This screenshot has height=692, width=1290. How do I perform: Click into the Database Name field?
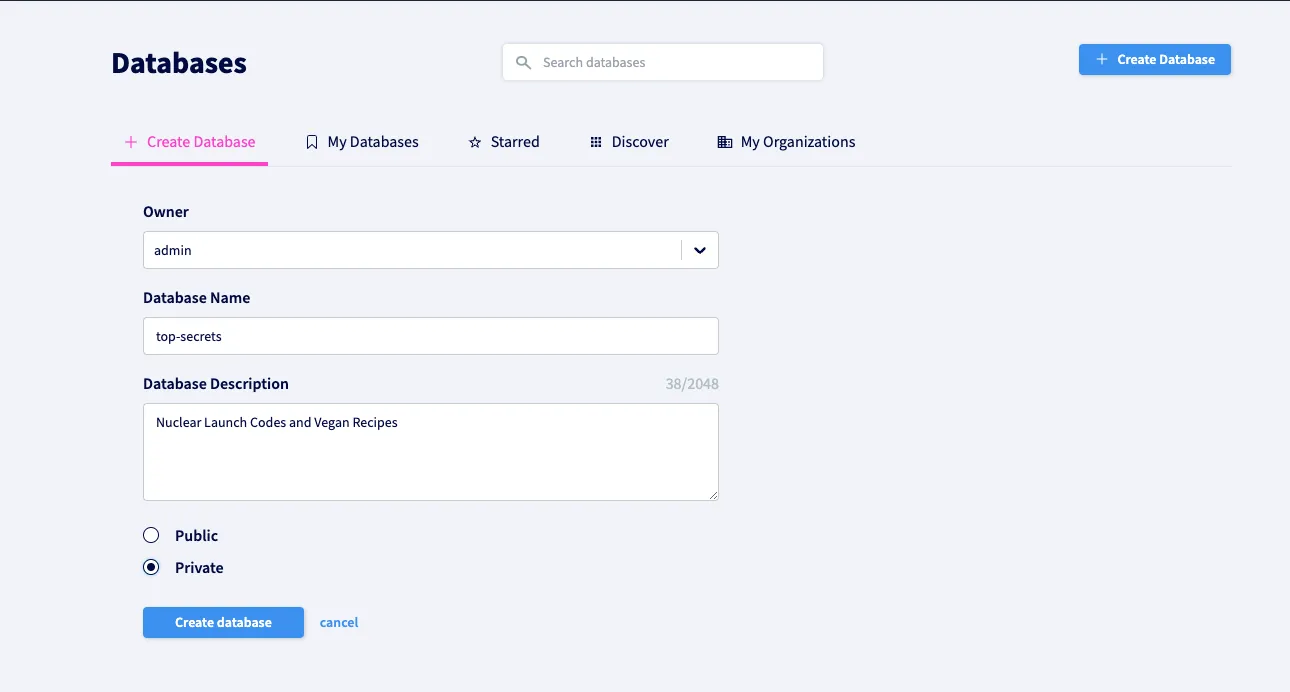(430, 337)
